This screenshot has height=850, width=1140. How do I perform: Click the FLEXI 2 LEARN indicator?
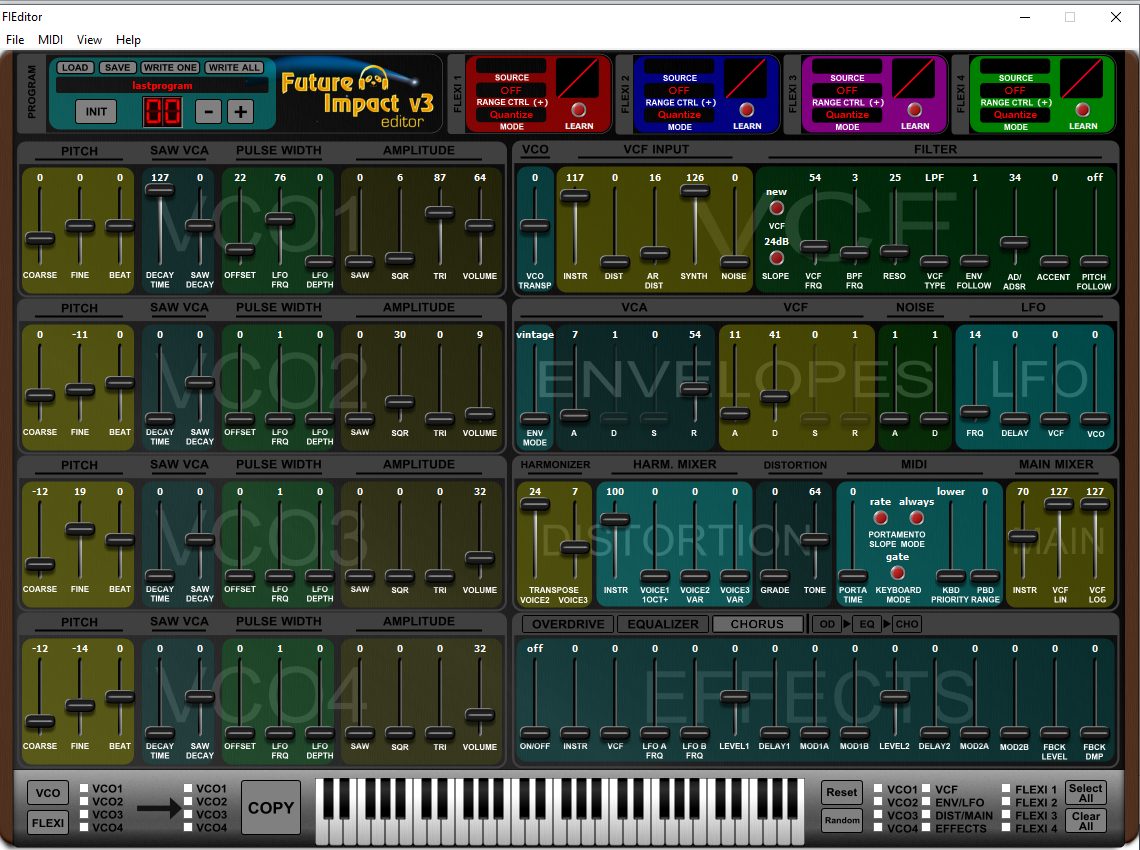coord(746,110)
